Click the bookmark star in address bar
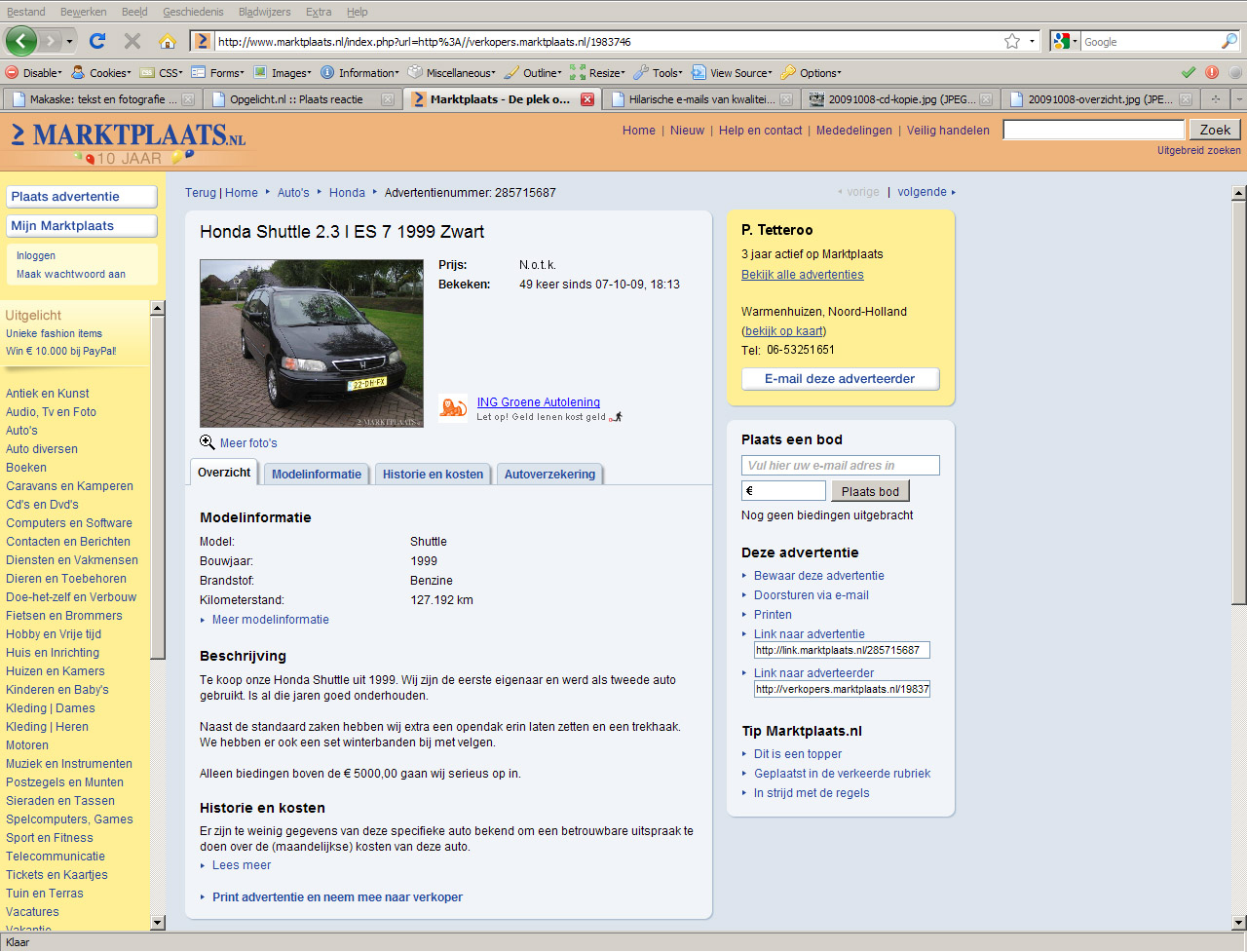This screenshot has width=1247, height=952. 1012,41
